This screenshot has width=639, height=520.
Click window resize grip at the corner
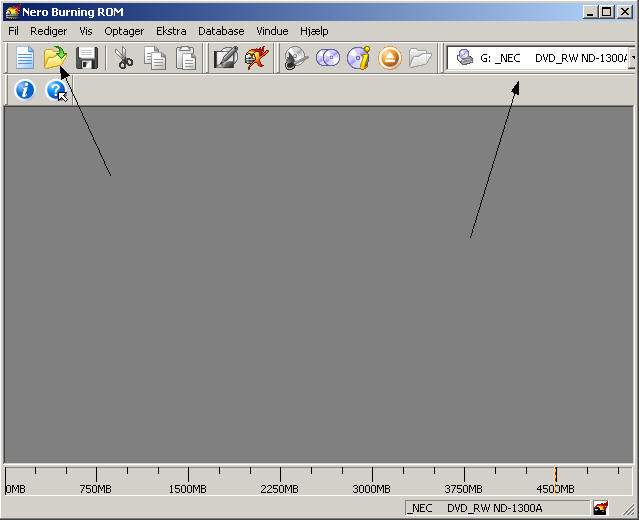tap(630, 509)
